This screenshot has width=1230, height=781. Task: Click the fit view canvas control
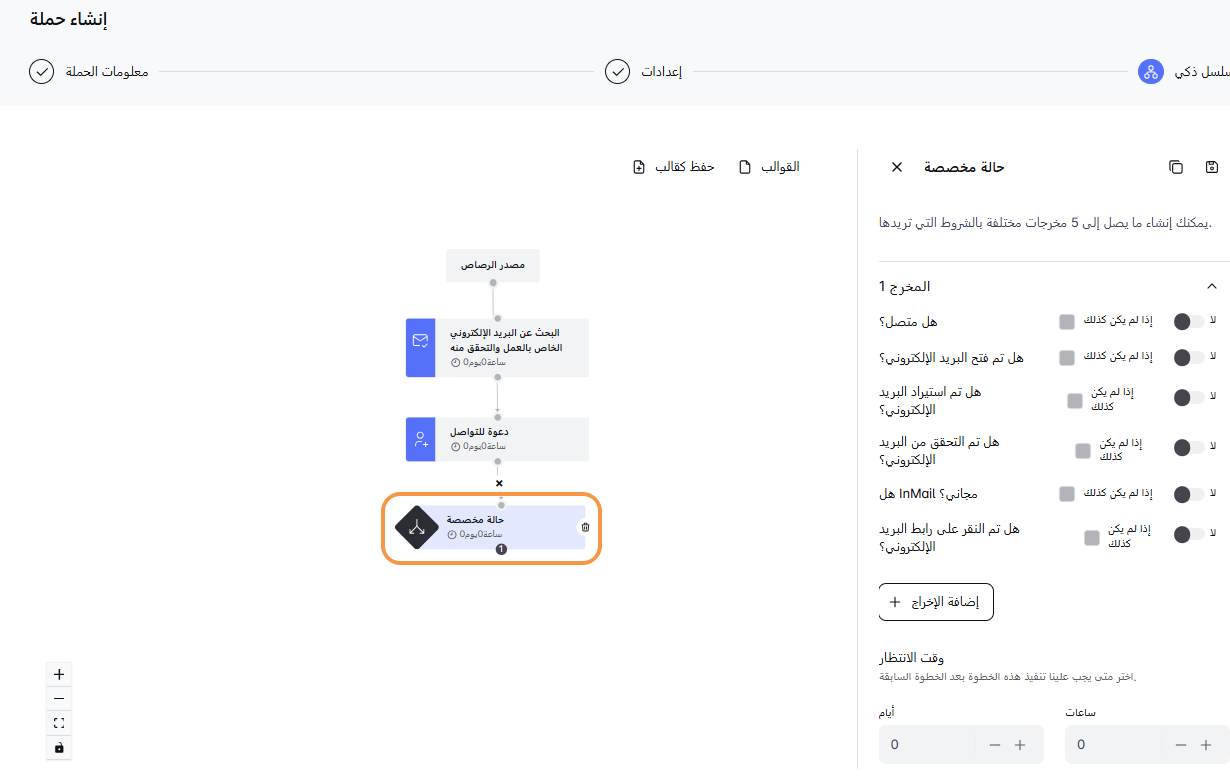point(59,723)
